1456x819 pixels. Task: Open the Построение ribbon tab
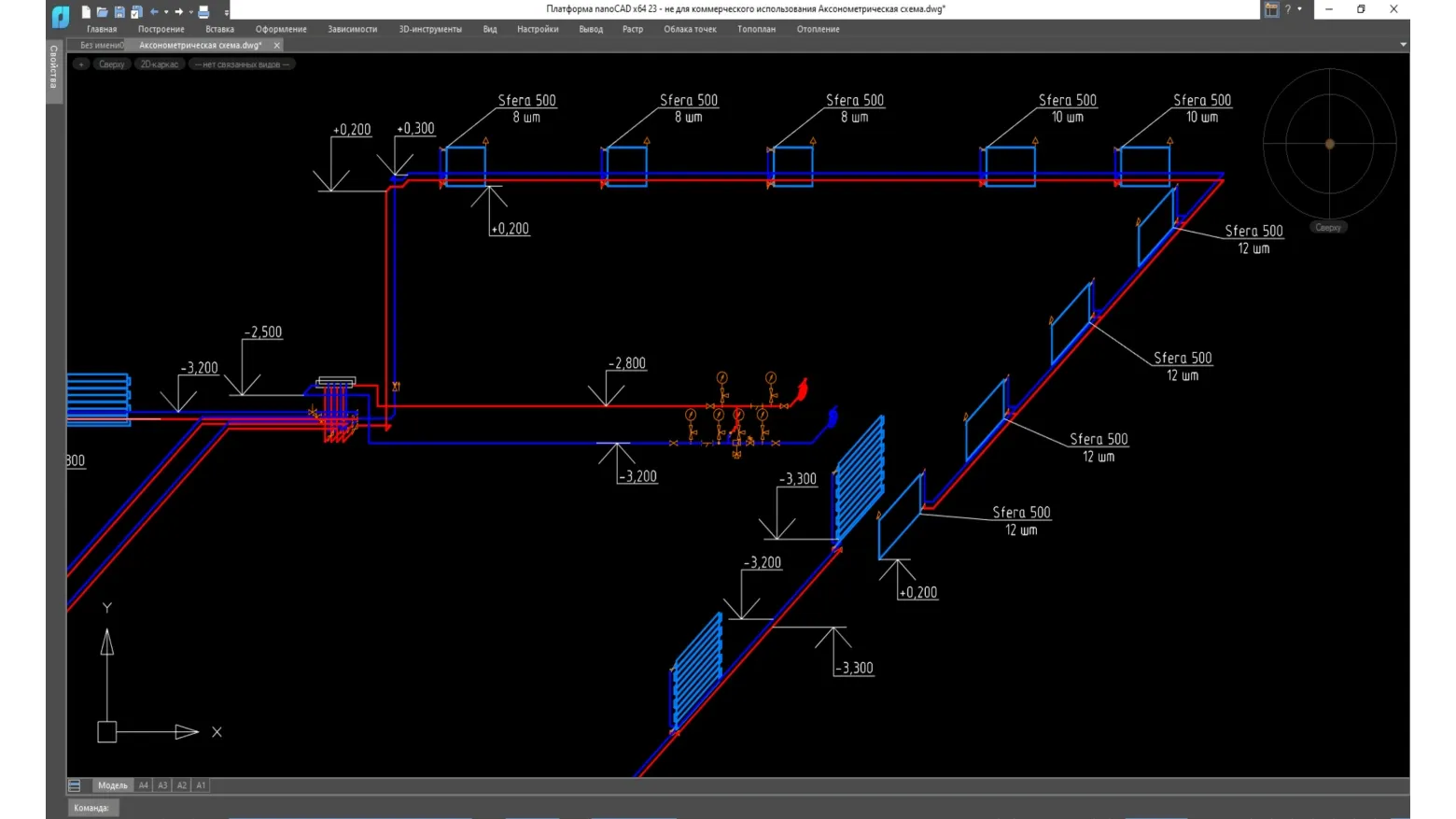coord(161,29)
